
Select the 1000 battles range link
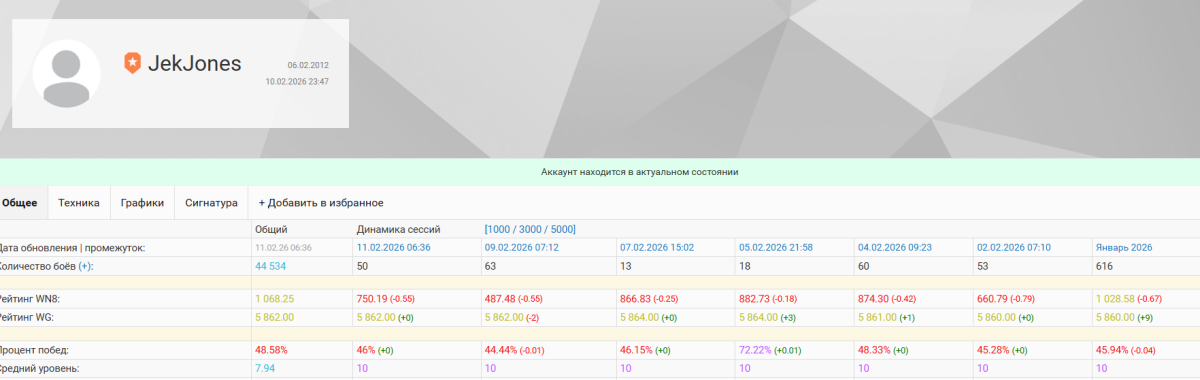(500, 229)
